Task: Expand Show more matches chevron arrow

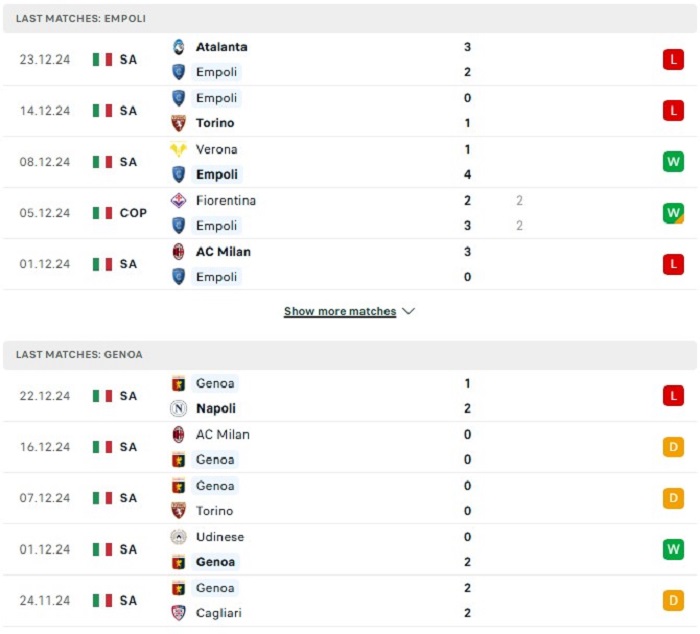Action: (408, 311)
